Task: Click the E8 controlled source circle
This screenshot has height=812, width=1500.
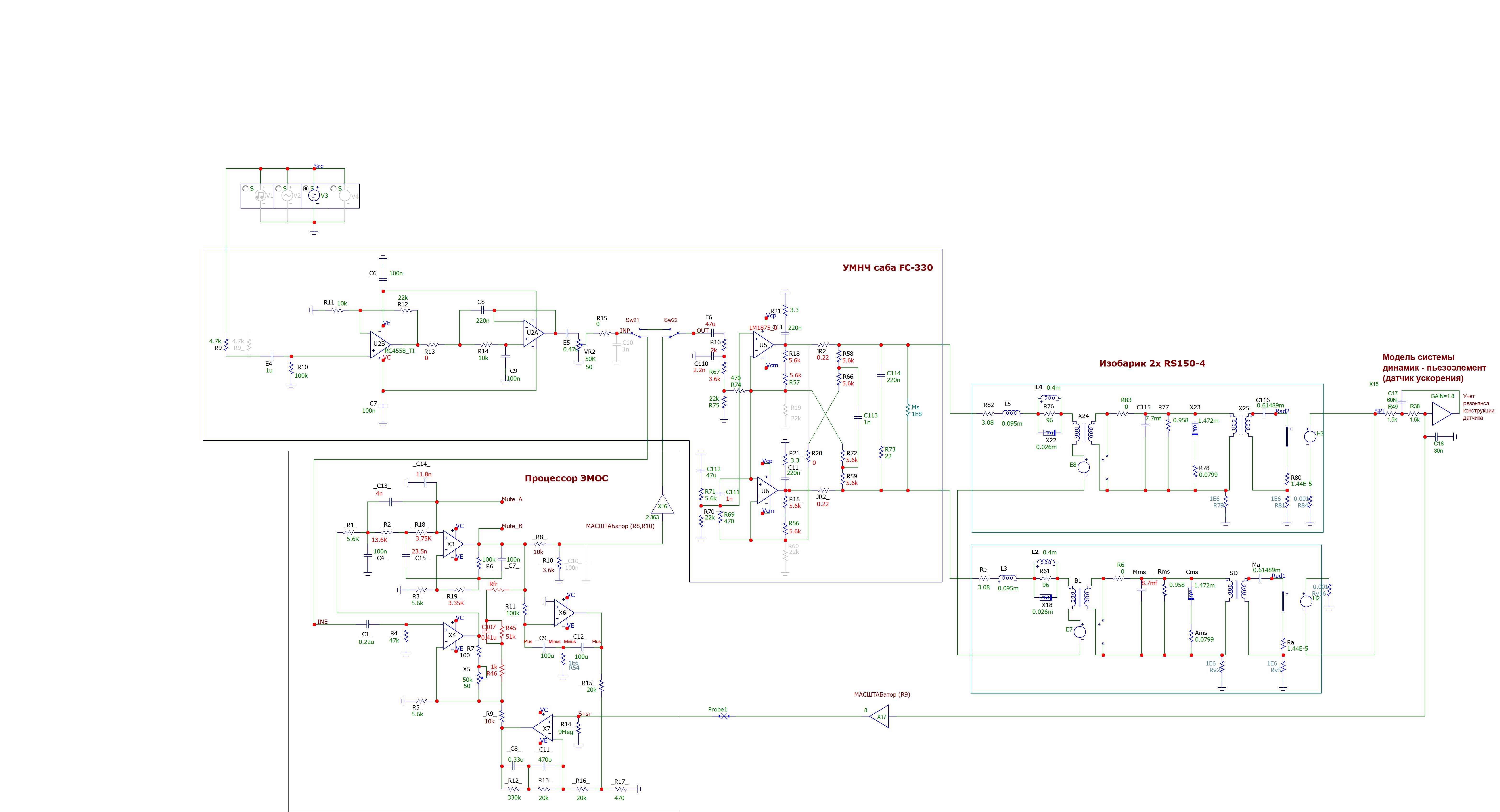Action: coord(1084,467)
